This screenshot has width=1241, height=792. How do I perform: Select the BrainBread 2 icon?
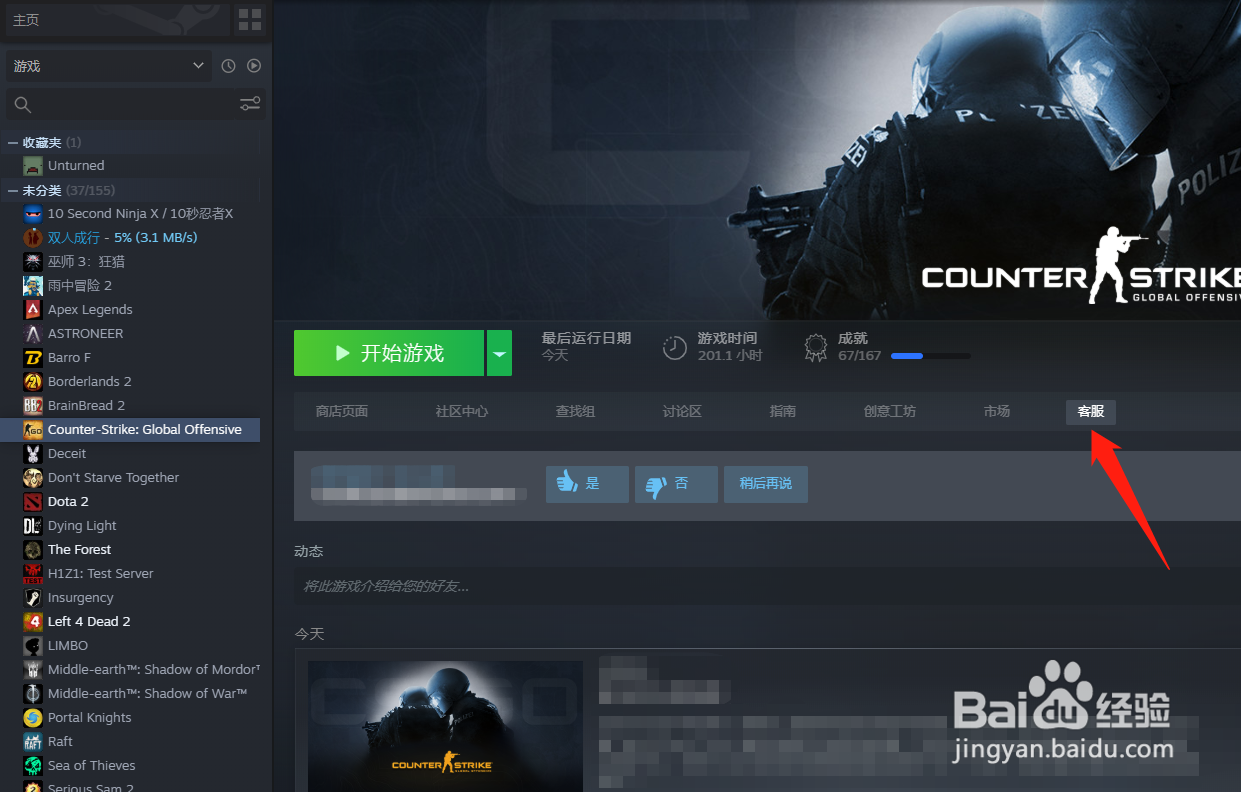tap(33, 405)
